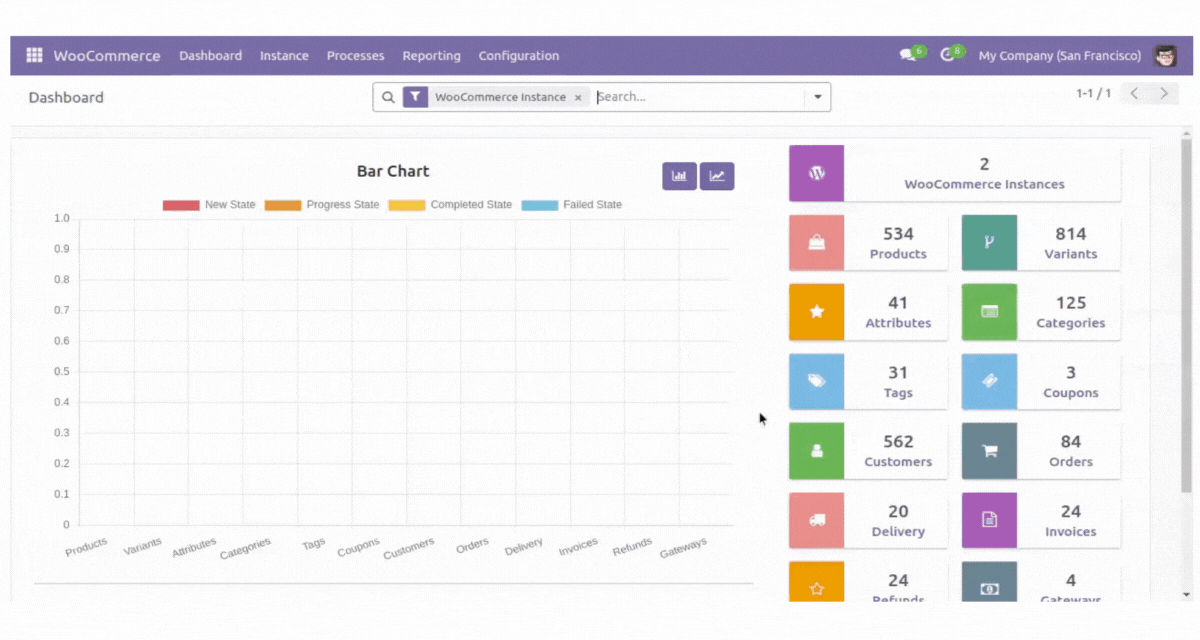This screenshot has height=640, width=1200.
Task: Open the activities clock icon
Action: 947,56
